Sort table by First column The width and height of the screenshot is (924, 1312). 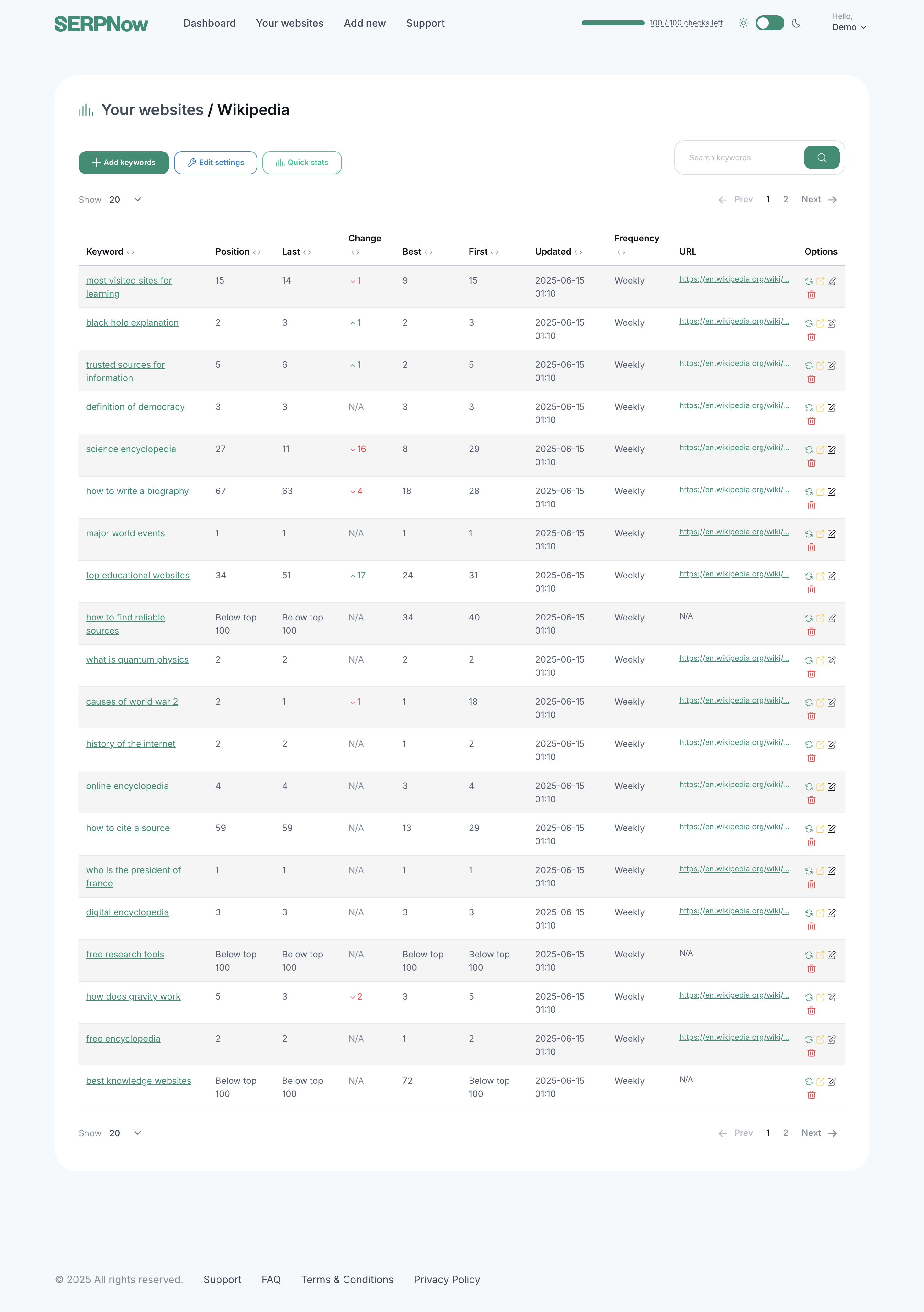click(494, 252)
